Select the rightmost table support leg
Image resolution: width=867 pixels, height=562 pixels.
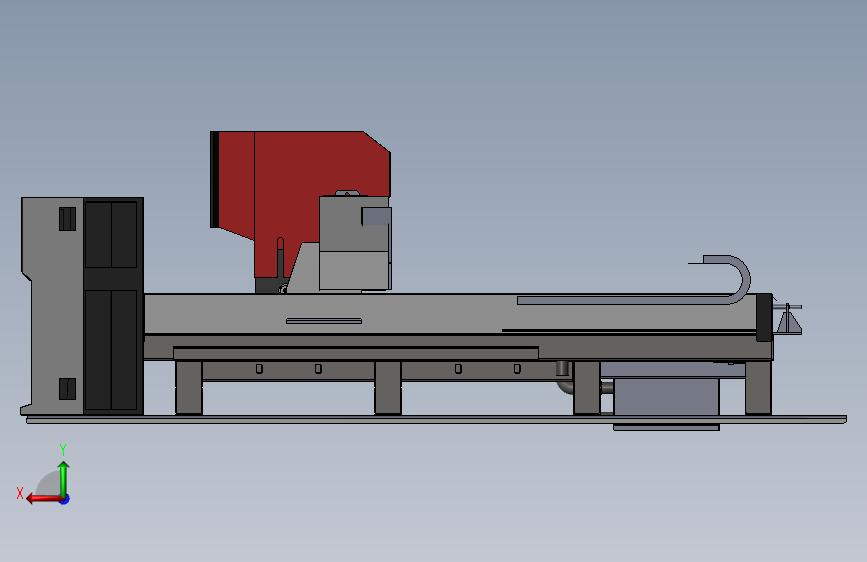758,387
